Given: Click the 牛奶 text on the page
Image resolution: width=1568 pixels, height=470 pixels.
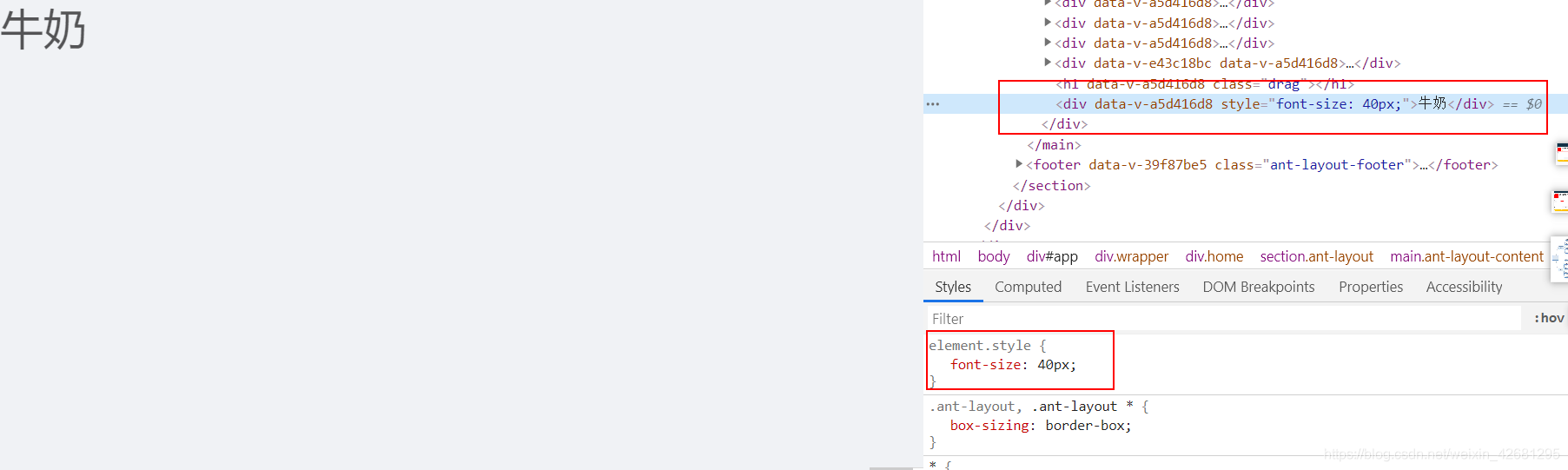Looking at the screenshot, I should pos(43,30).
